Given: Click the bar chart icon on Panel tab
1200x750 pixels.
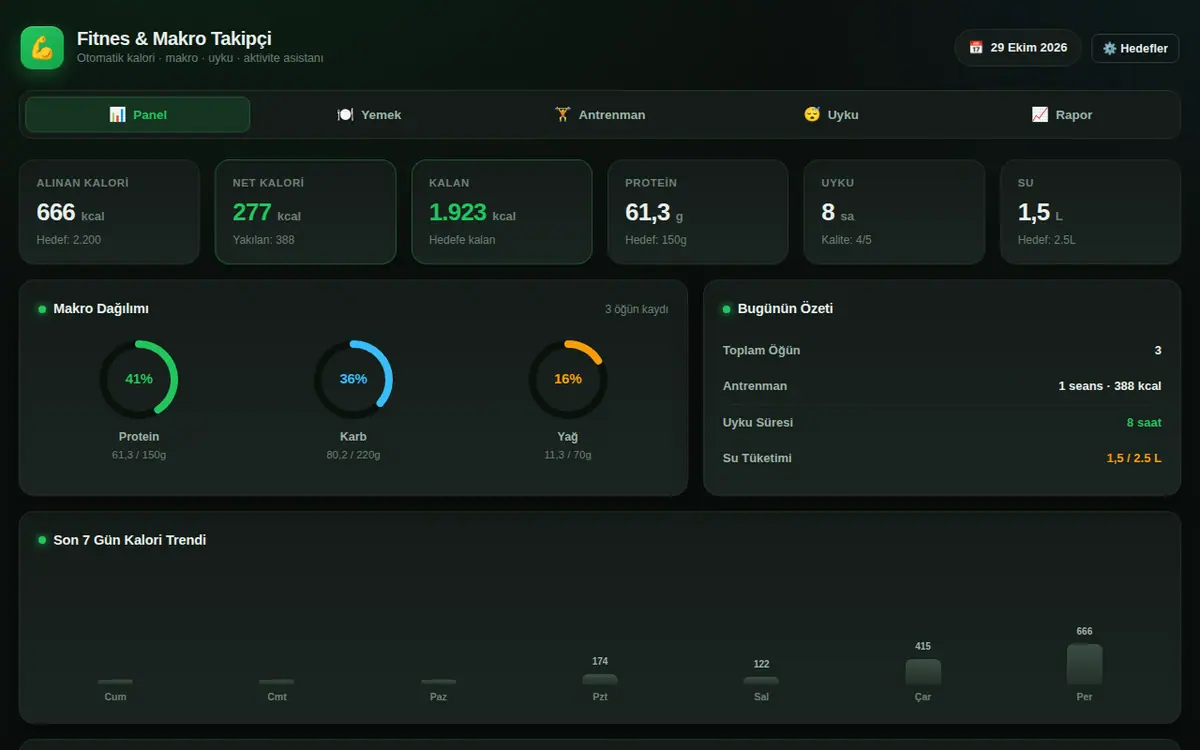Looking at the screenshot, I should pos(117,115).
